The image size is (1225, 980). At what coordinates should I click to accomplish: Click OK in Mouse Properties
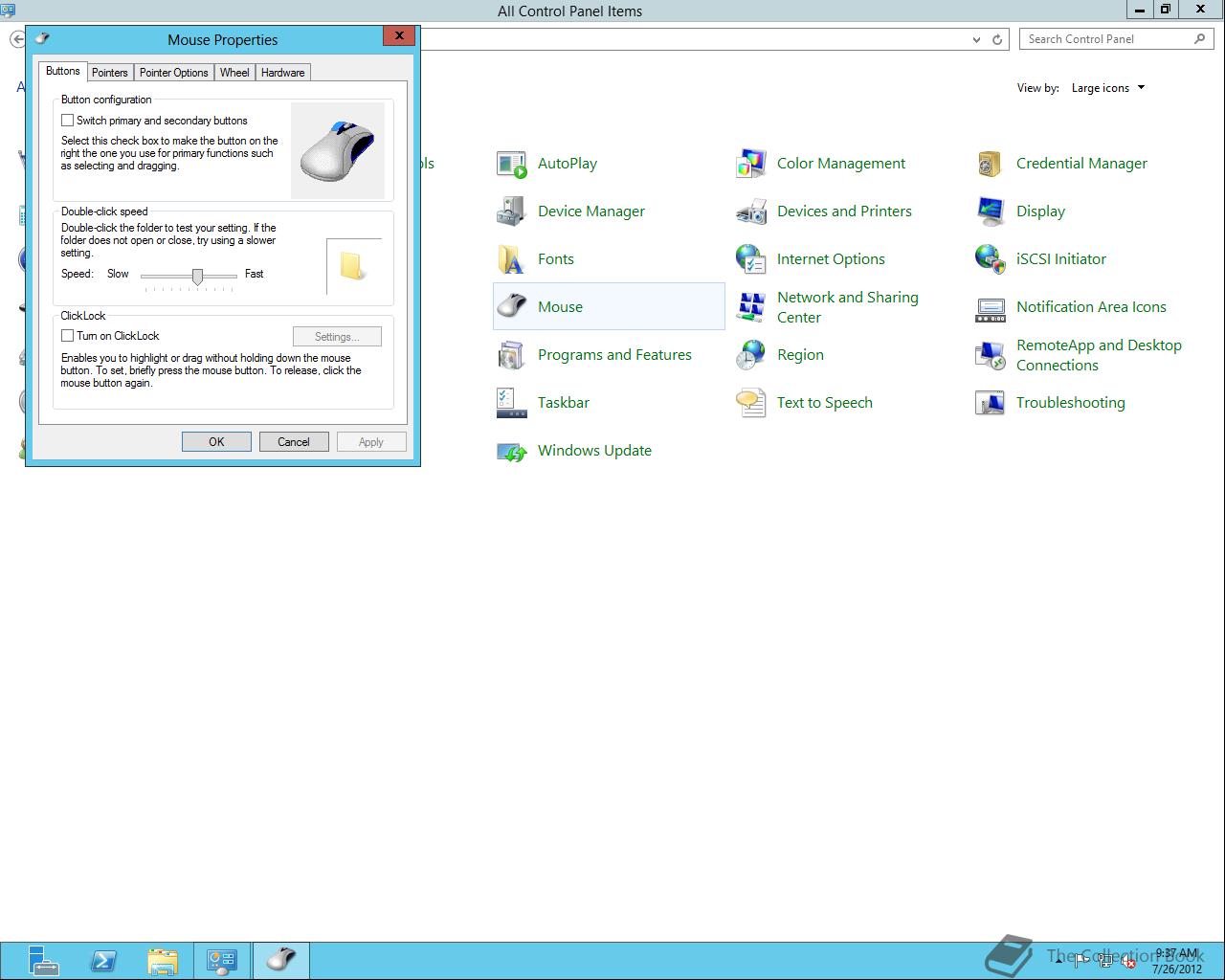(x=216, y=442)
